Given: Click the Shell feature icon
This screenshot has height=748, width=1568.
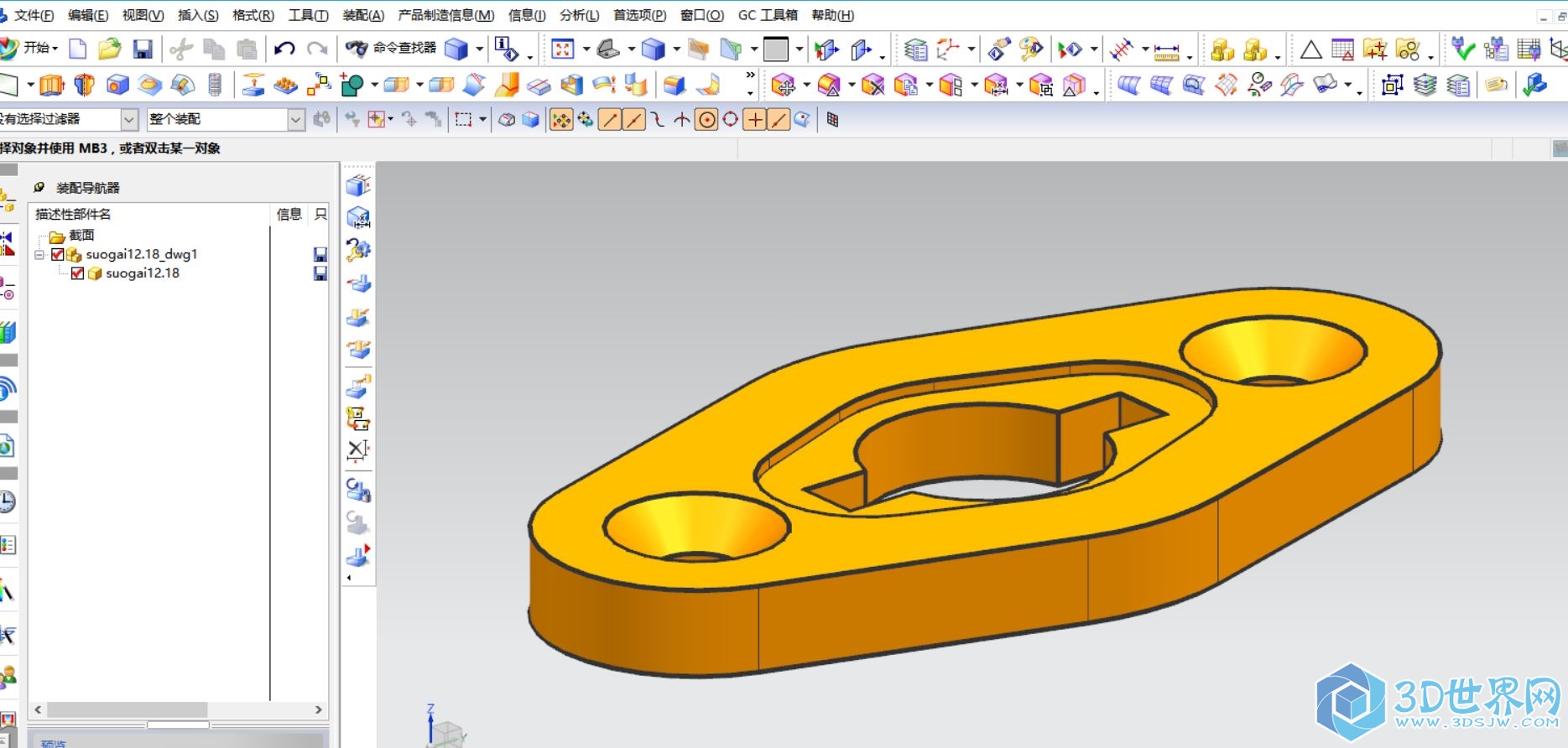Looking at the screenshot, I should 572,85.
